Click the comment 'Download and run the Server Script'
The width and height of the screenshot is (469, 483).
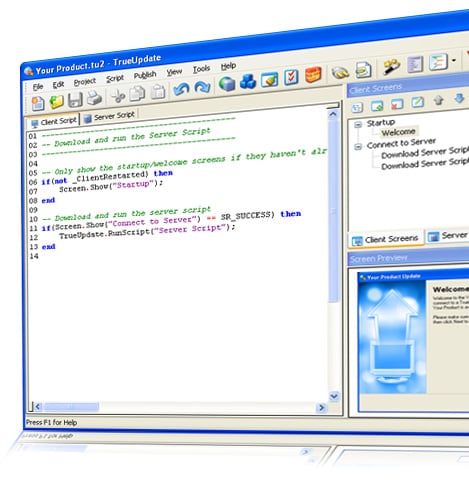(132, 137)
